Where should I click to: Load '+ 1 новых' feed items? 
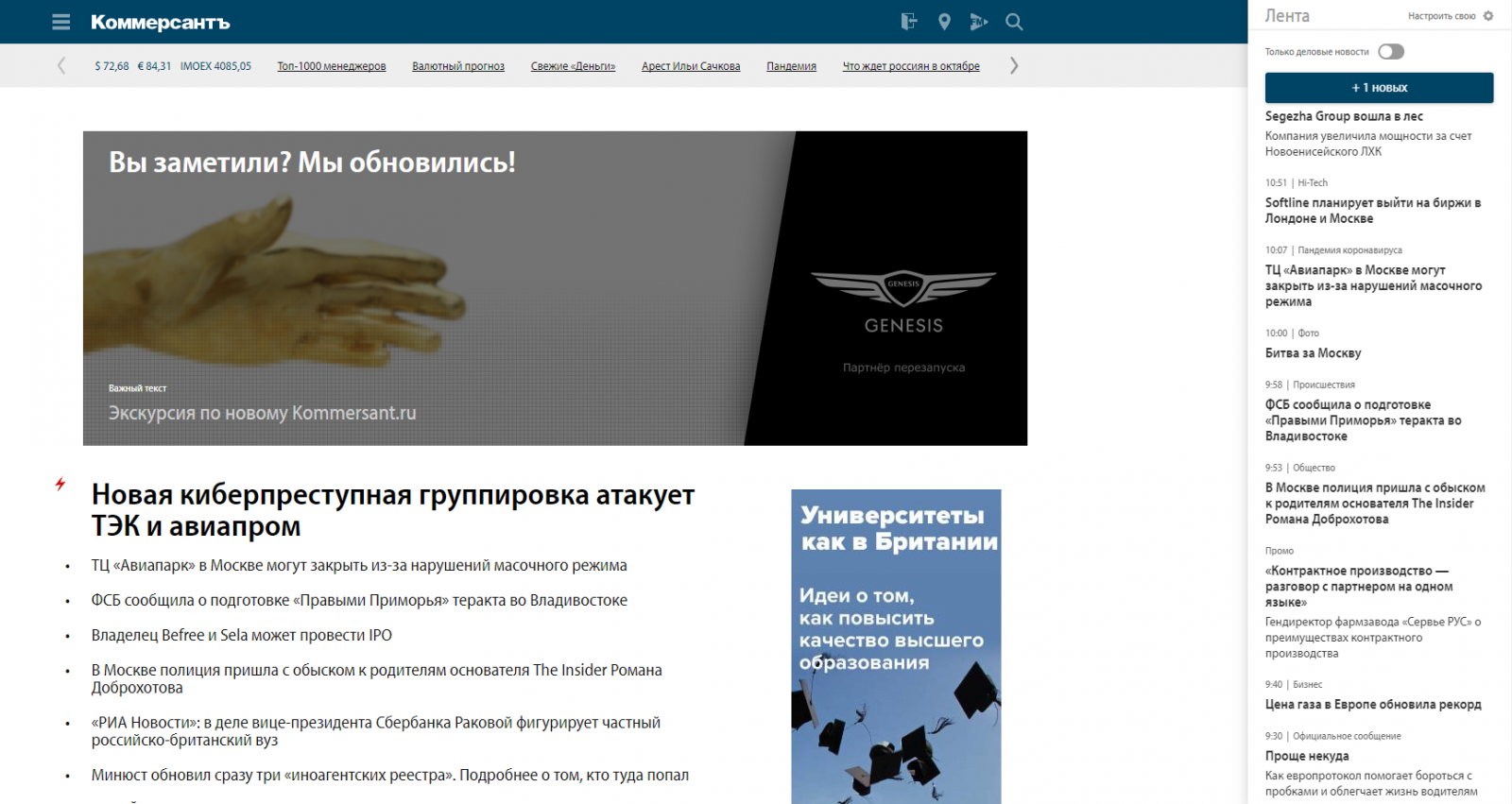1379,88
